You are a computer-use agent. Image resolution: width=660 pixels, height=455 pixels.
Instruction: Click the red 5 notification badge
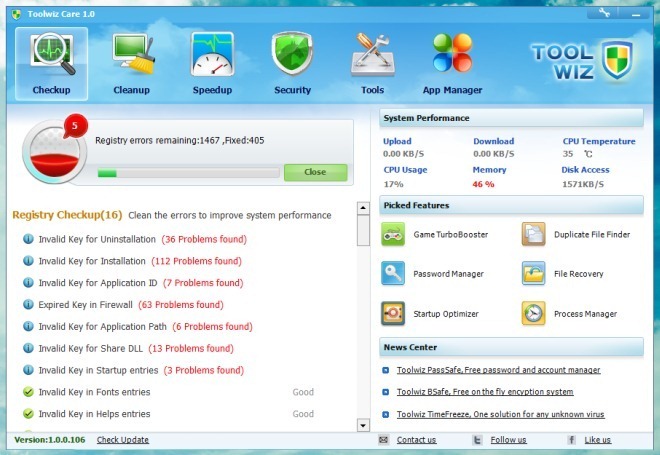[75, 126]
